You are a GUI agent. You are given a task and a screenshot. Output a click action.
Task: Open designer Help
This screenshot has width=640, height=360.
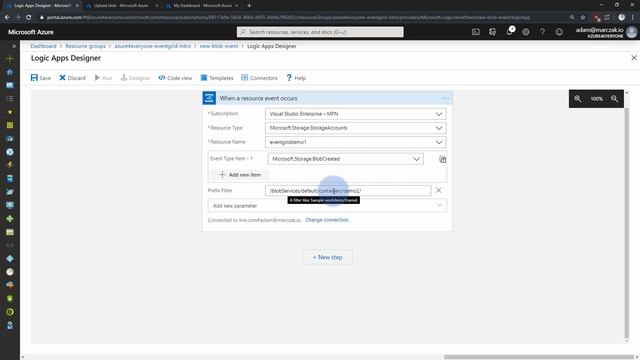pos(296,78)
